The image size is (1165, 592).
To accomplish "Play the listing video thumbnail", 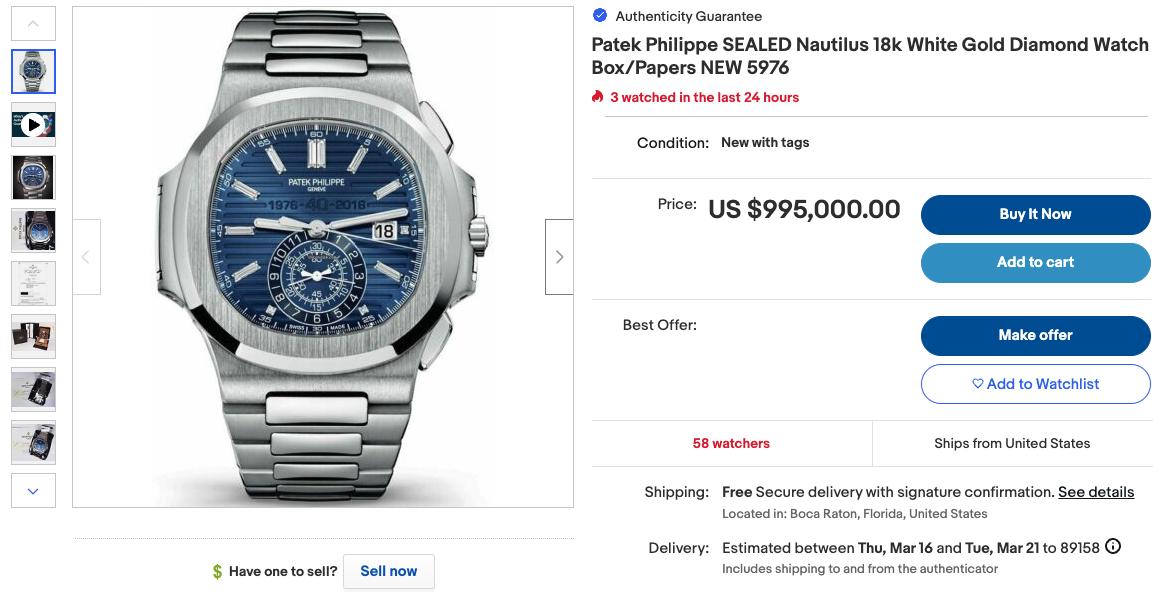I will (x=33, y=125).
